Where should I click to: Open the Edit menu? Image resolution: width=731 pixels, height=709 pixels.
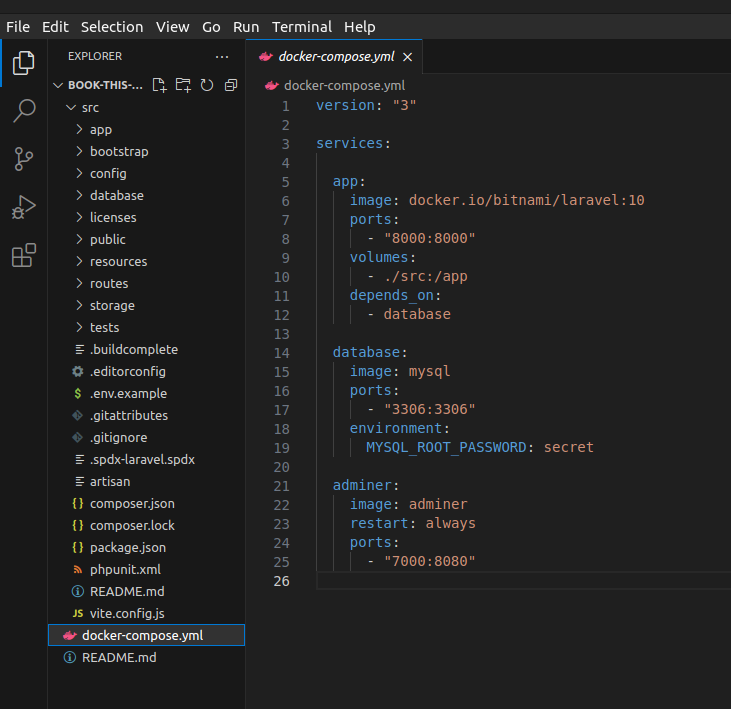click(x=55, y=27)
